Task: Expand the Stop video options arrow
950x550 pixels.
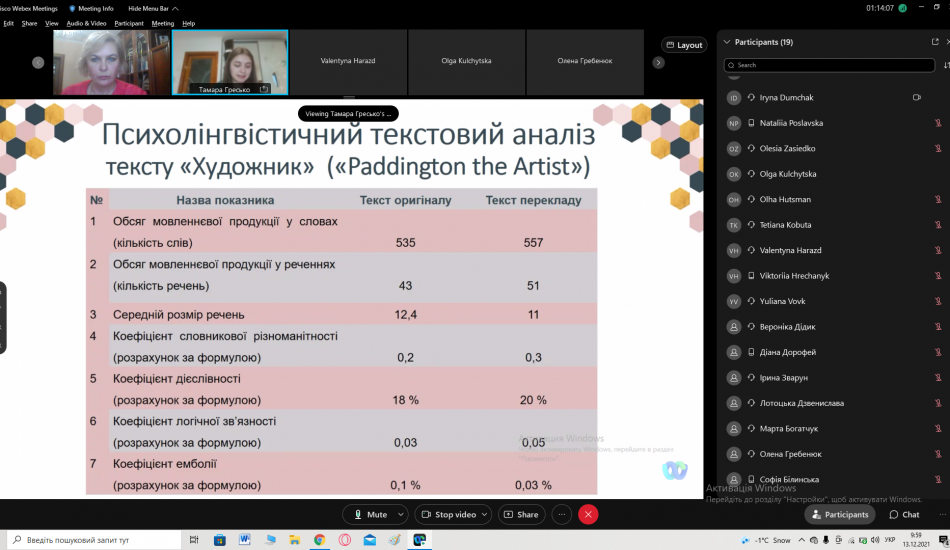Action: coord(485,514)
